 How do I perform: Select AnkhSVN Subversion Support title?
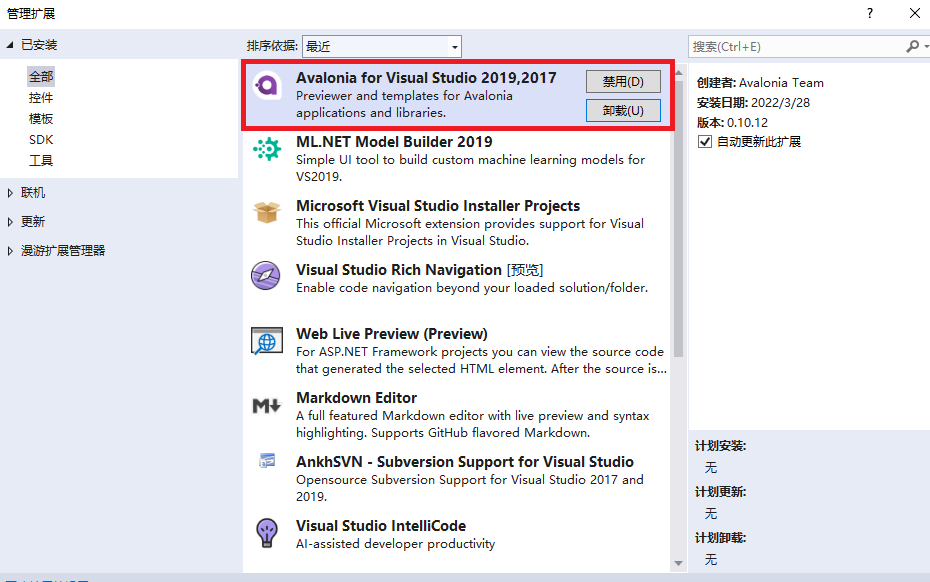tap(465, 462)
